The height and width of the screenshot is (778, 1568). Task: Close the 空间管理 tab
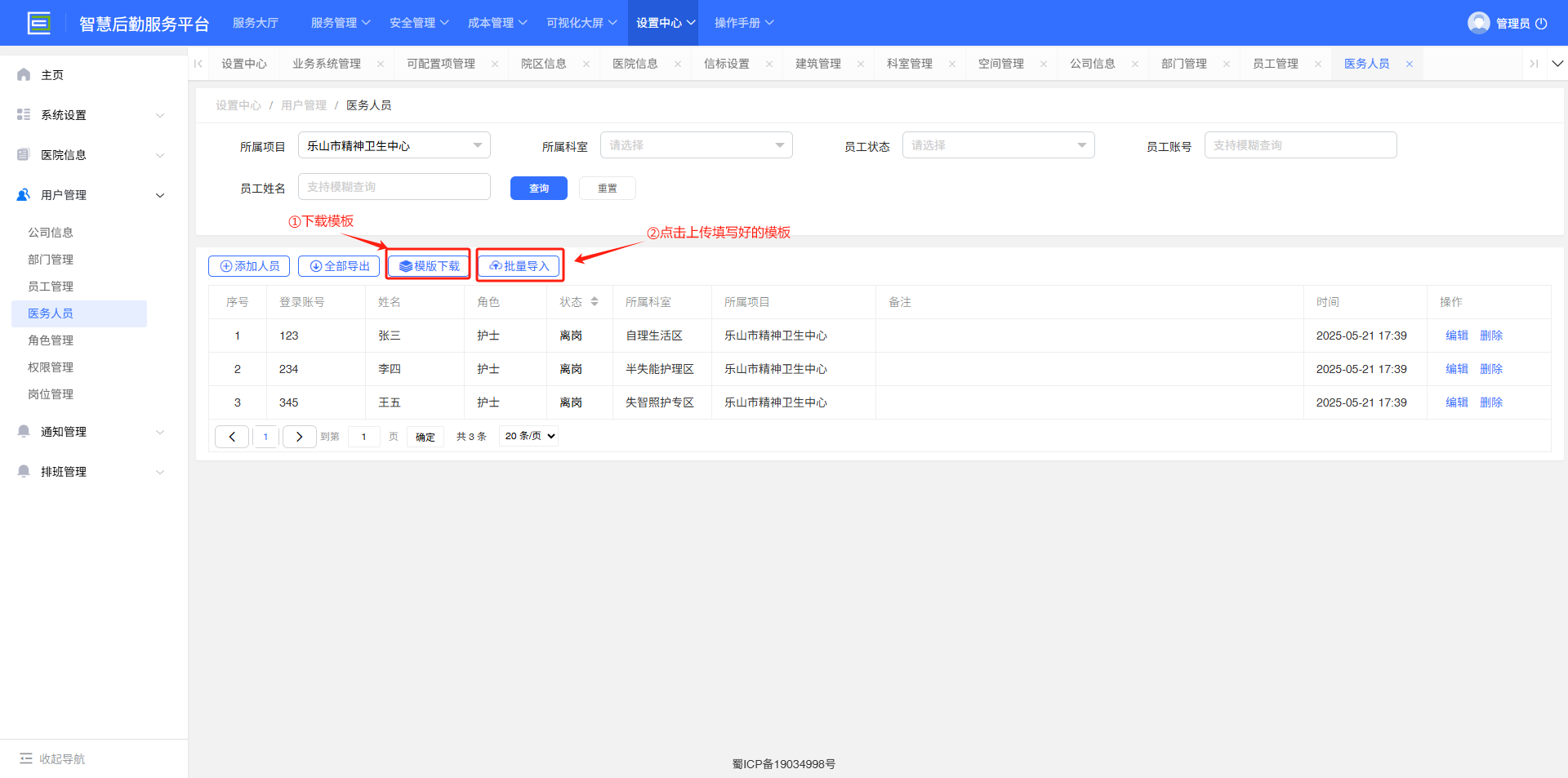1044,64
